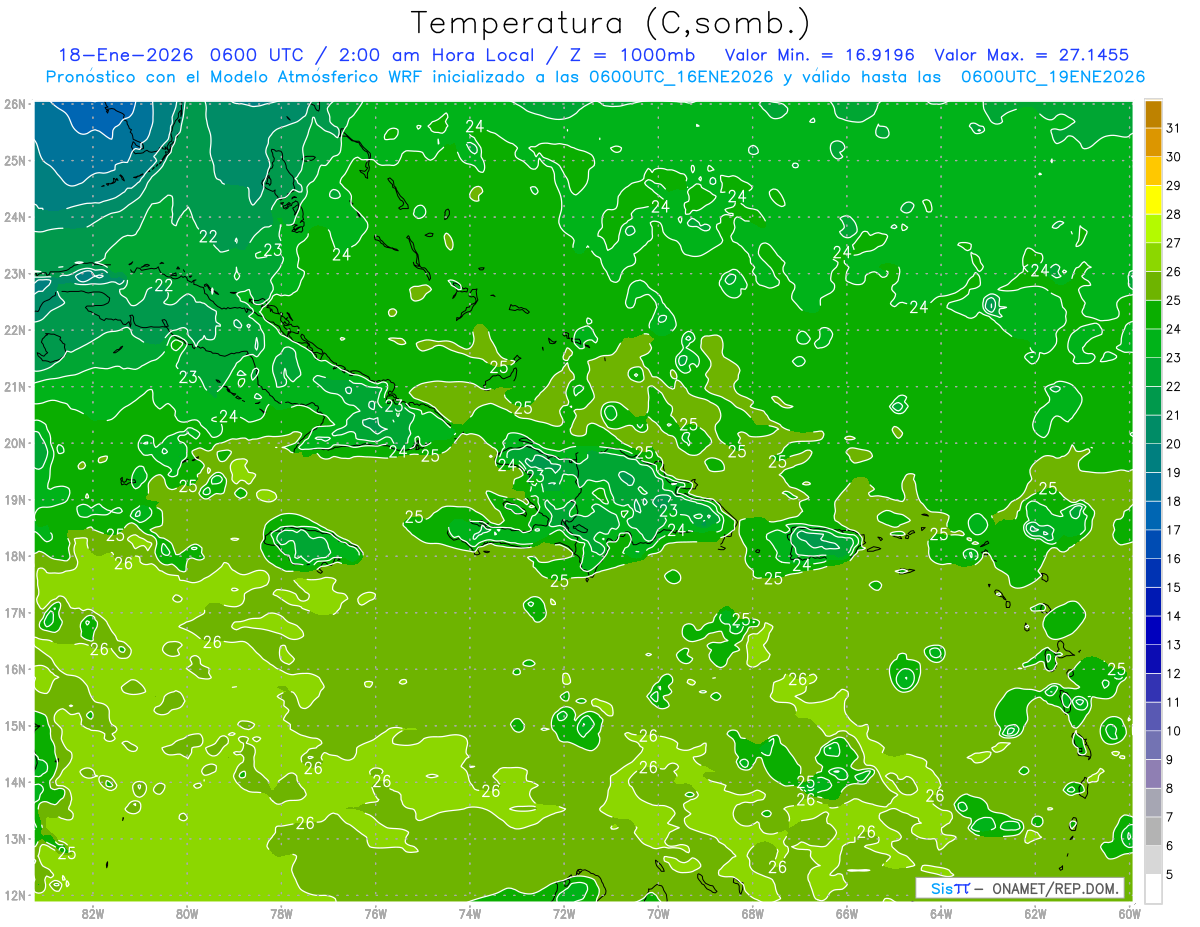
Task: Click the "SisTT - ONAMET/REP.DOM." credit label
Action: 1019,888
